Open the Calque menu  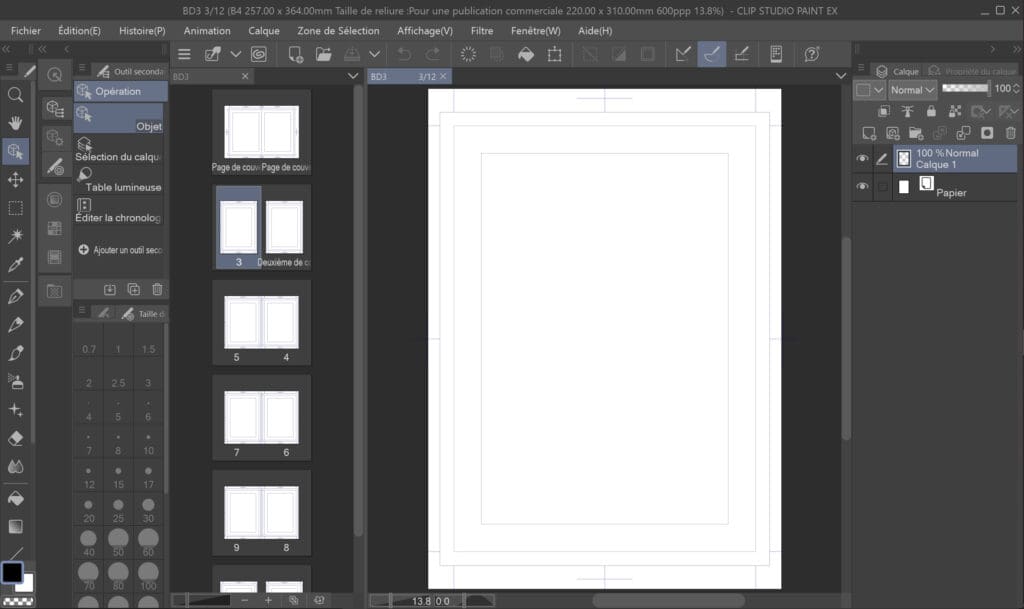[264, 31]
